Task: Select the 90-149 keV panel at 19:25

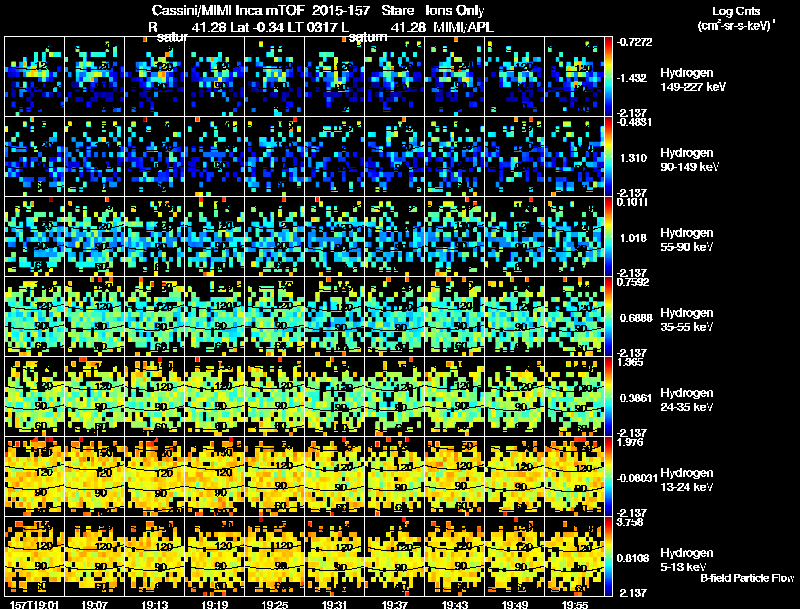Action: pos(274,157)
